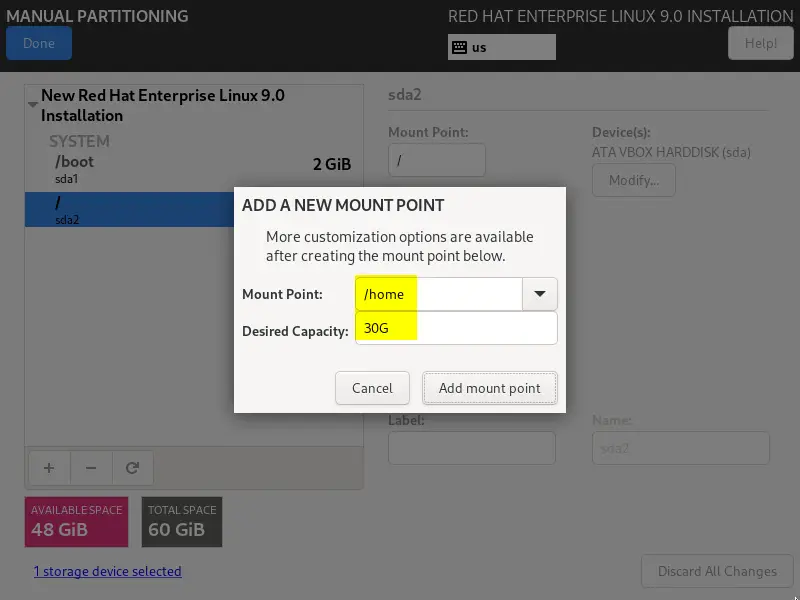
Task: Click the empty Label input field
Action: coord(472,448)
